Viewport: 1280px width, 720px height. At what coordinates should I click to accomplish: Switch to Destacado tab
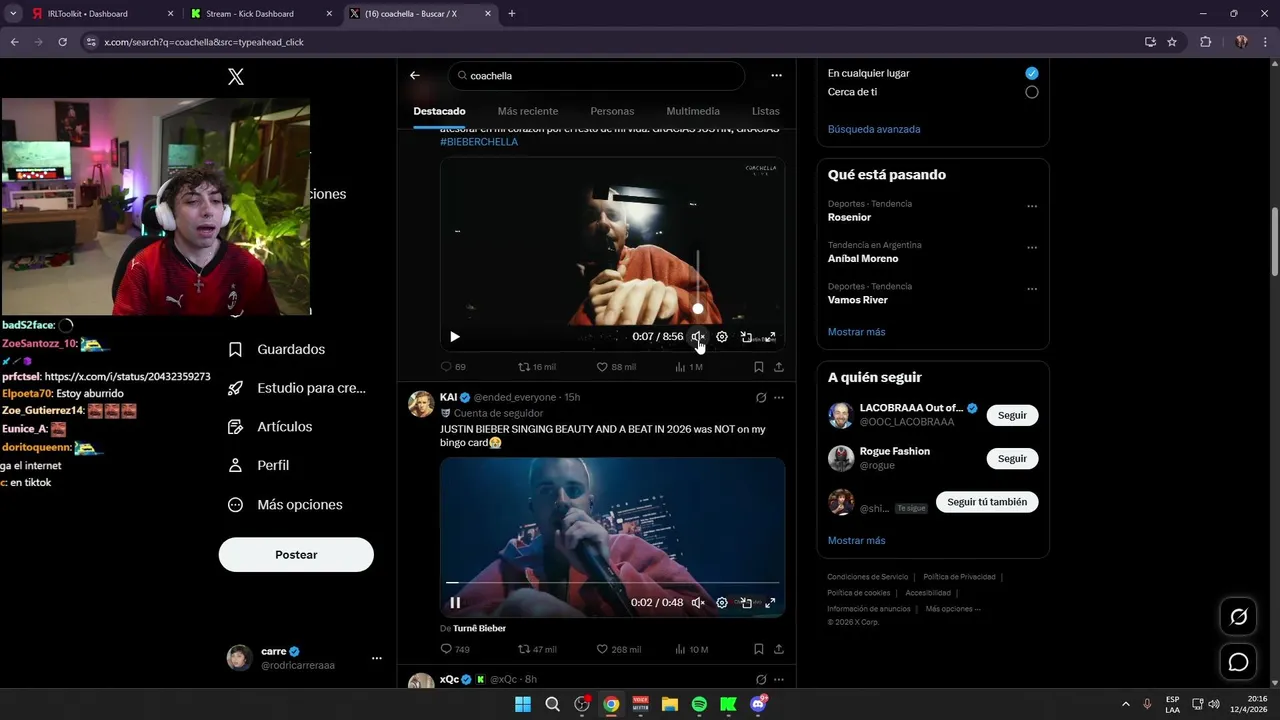pos(439,111)
